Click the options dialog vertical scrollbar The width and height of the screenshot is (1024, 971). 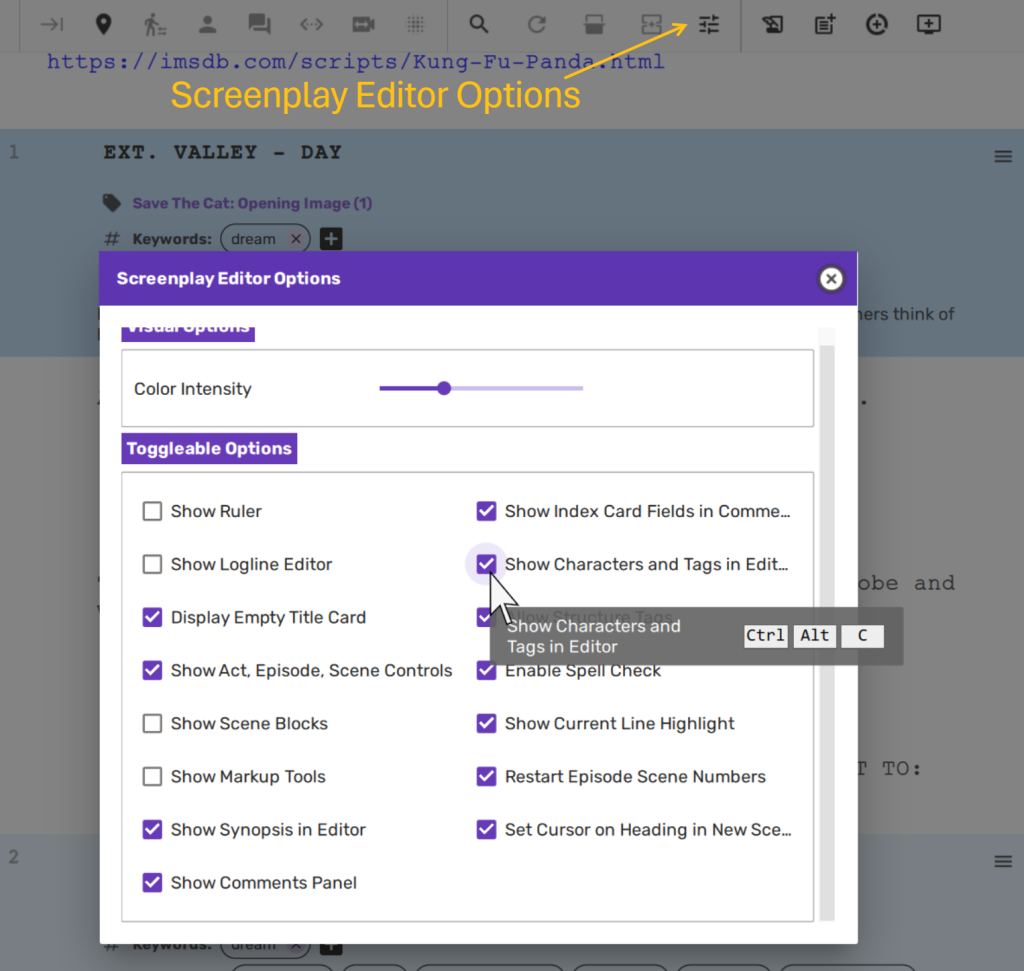[x=826, y=620]
